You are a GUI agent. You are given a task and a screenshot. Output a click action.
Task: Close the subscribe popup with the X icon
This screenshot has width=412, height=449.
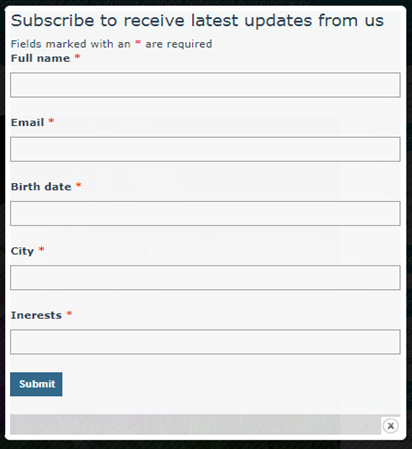point(391,426)
